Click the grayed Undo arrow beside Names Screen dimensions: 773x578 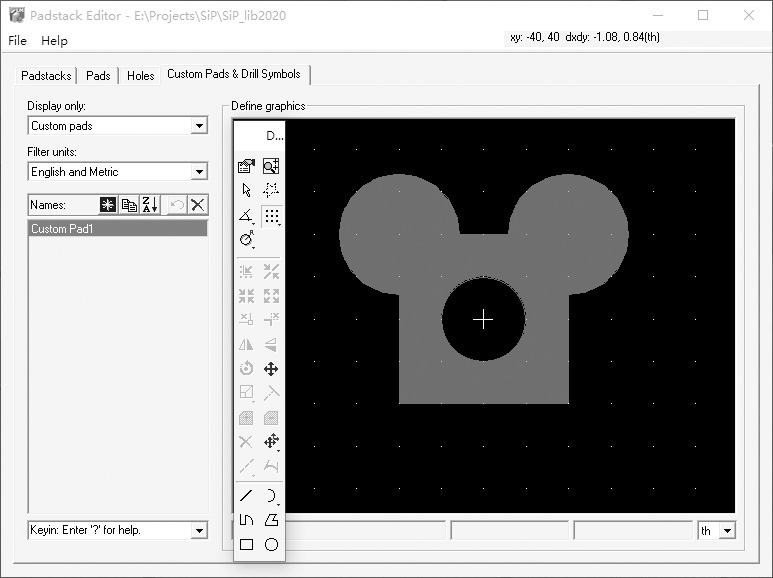[177, 204]
